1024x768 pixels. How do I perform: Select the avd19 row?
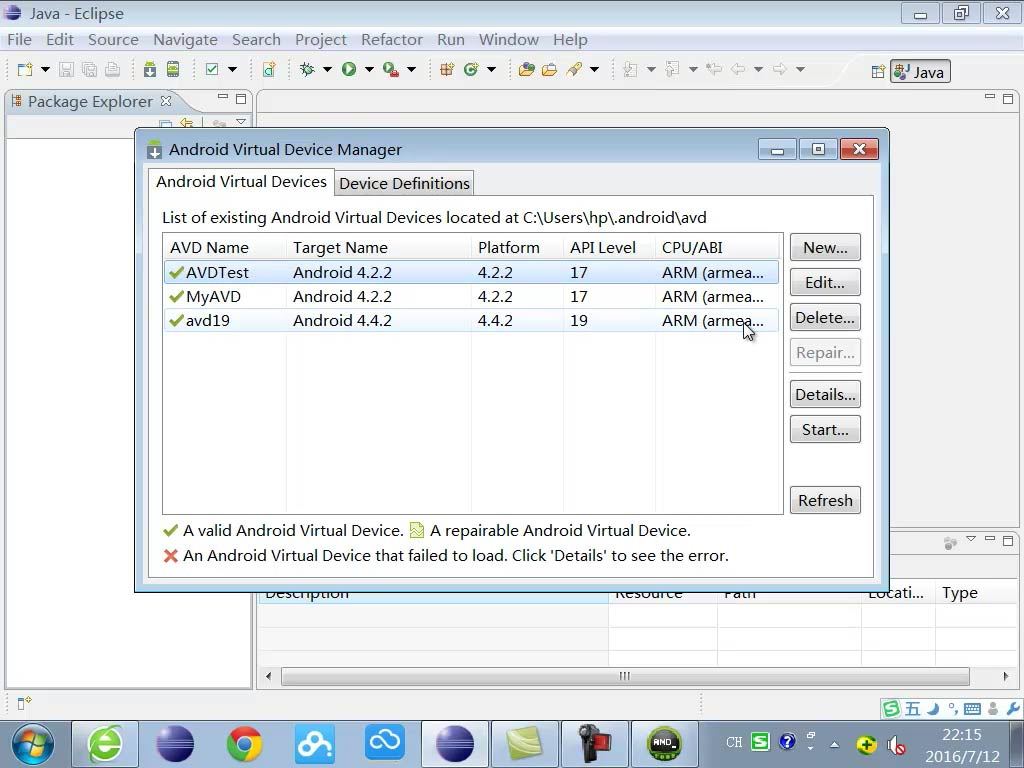point(472,321)
